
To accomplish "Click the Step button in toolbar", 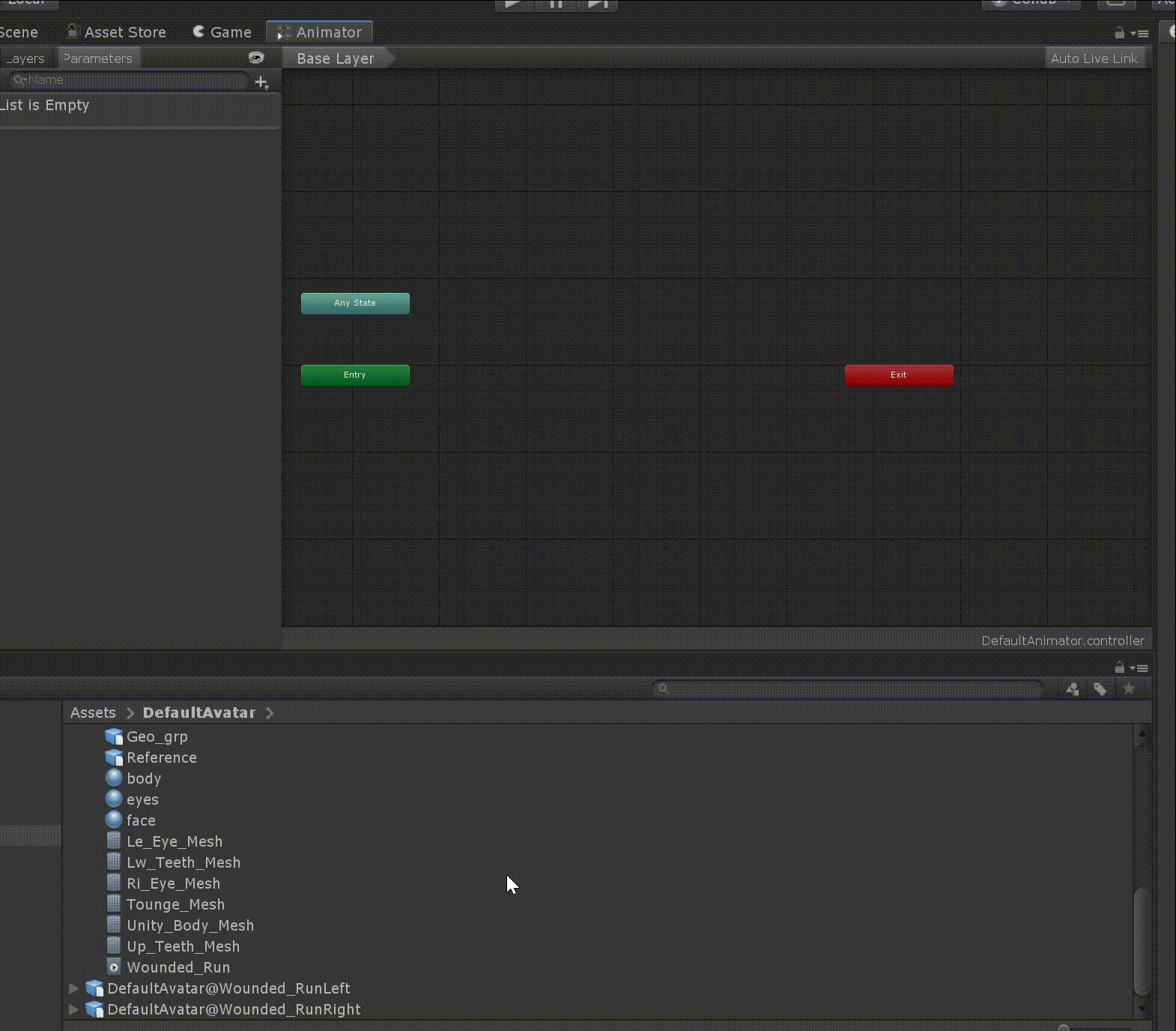I will [598, 4].
